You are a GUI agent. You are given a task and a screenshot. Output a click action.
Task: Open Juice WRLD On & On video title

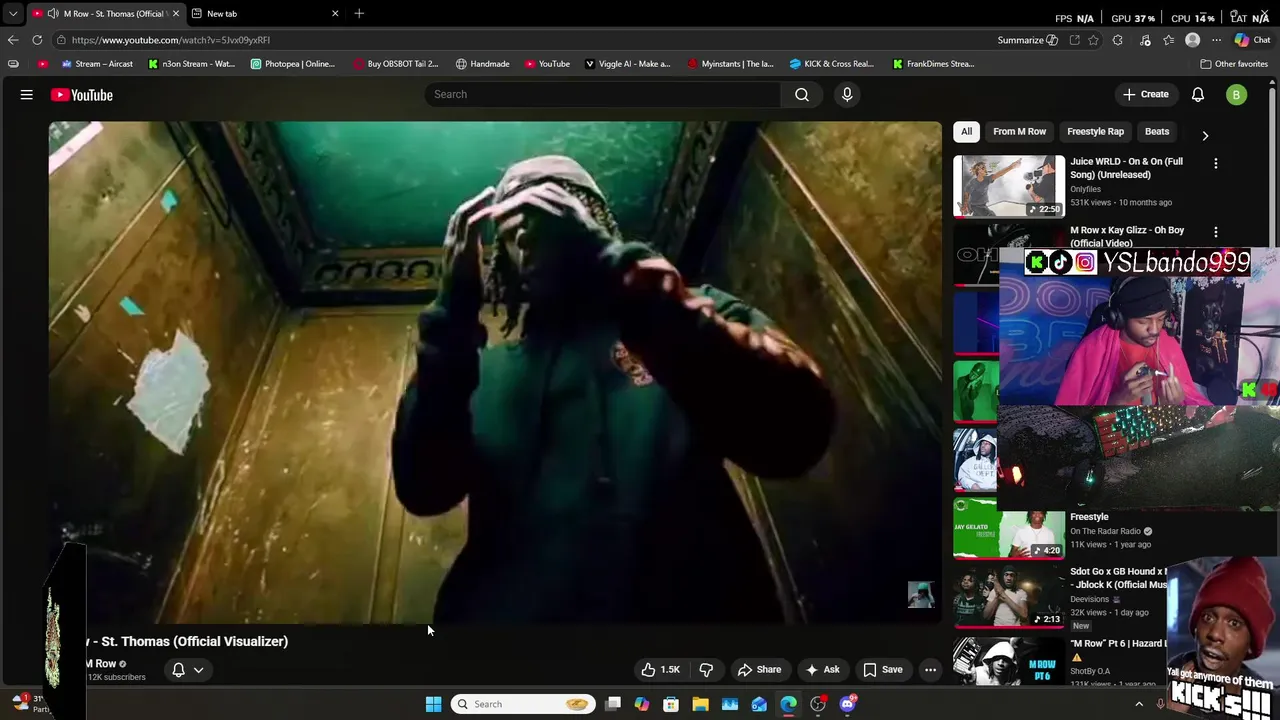pos(1126,168)
